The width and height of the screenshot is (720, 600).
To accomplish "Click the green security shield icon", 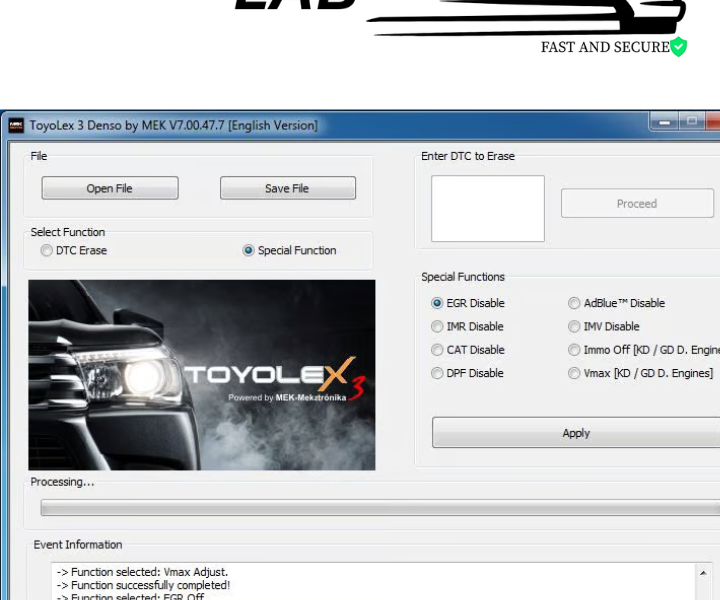I will coord(678,47).
